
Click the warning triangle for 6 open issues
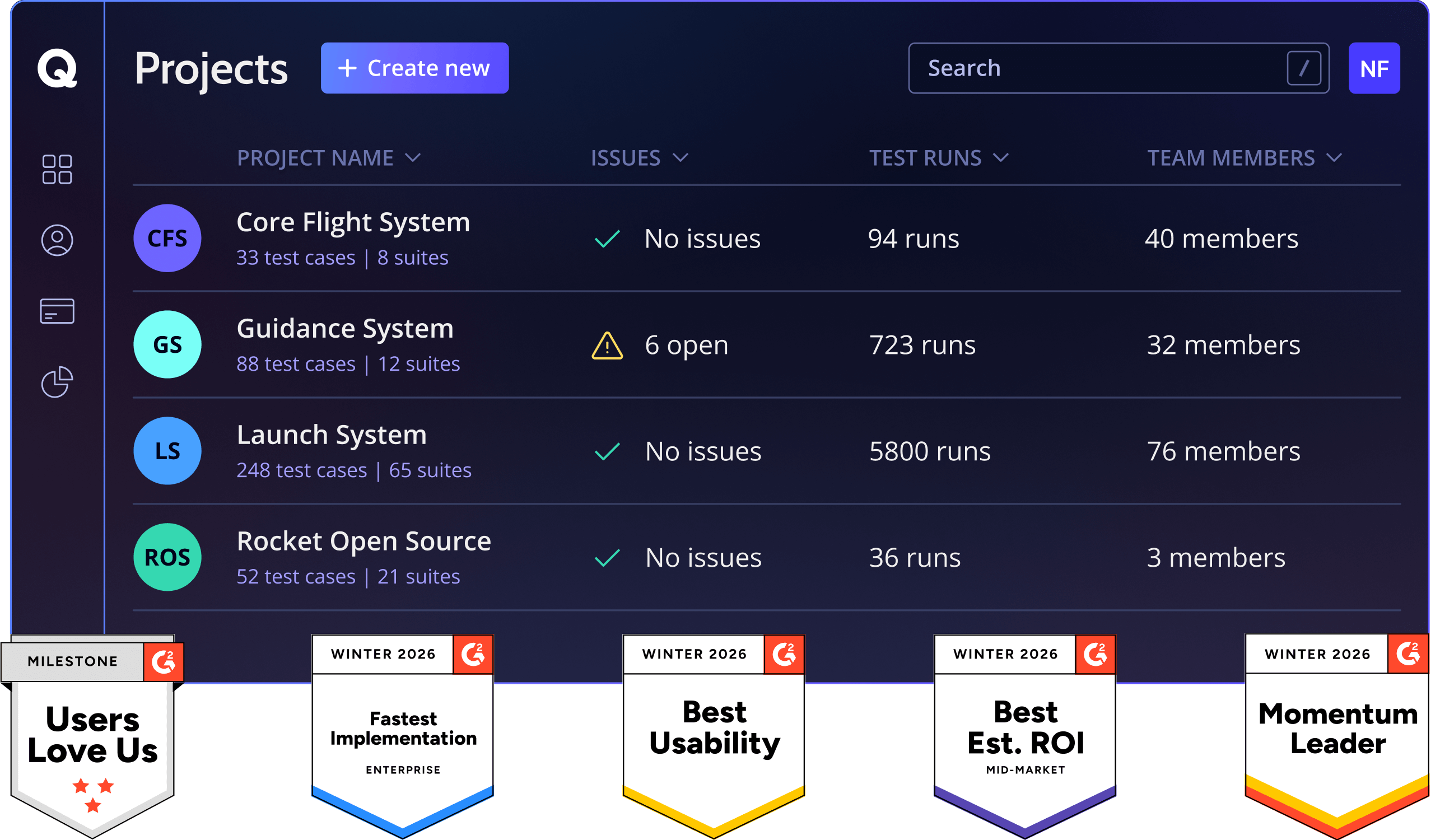coord(607,346)
